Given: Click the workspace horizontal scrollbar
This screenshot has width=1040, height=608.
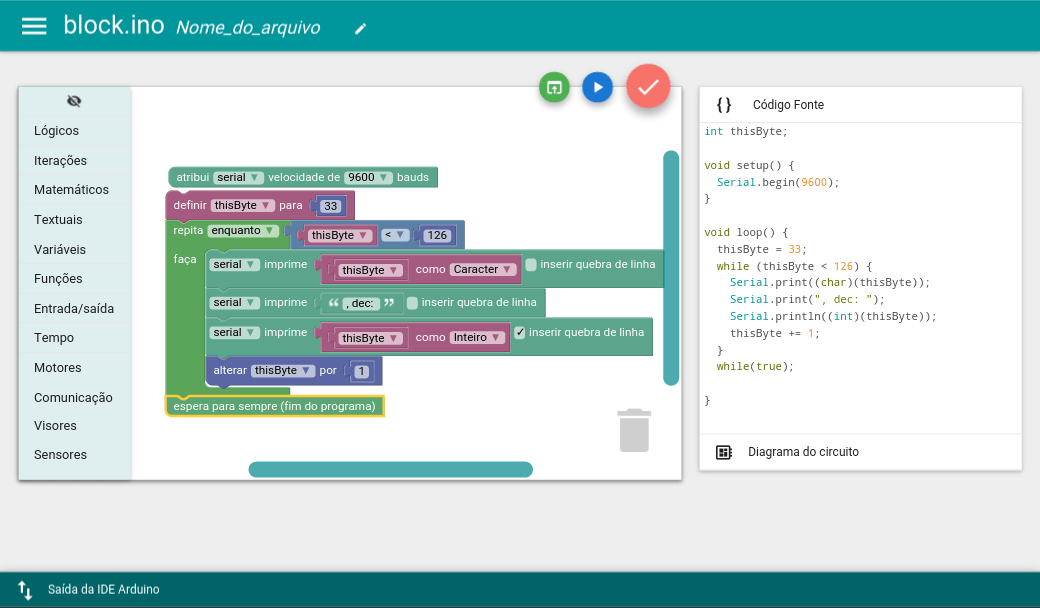Looking at the screenshot, I should pos(390,470).
